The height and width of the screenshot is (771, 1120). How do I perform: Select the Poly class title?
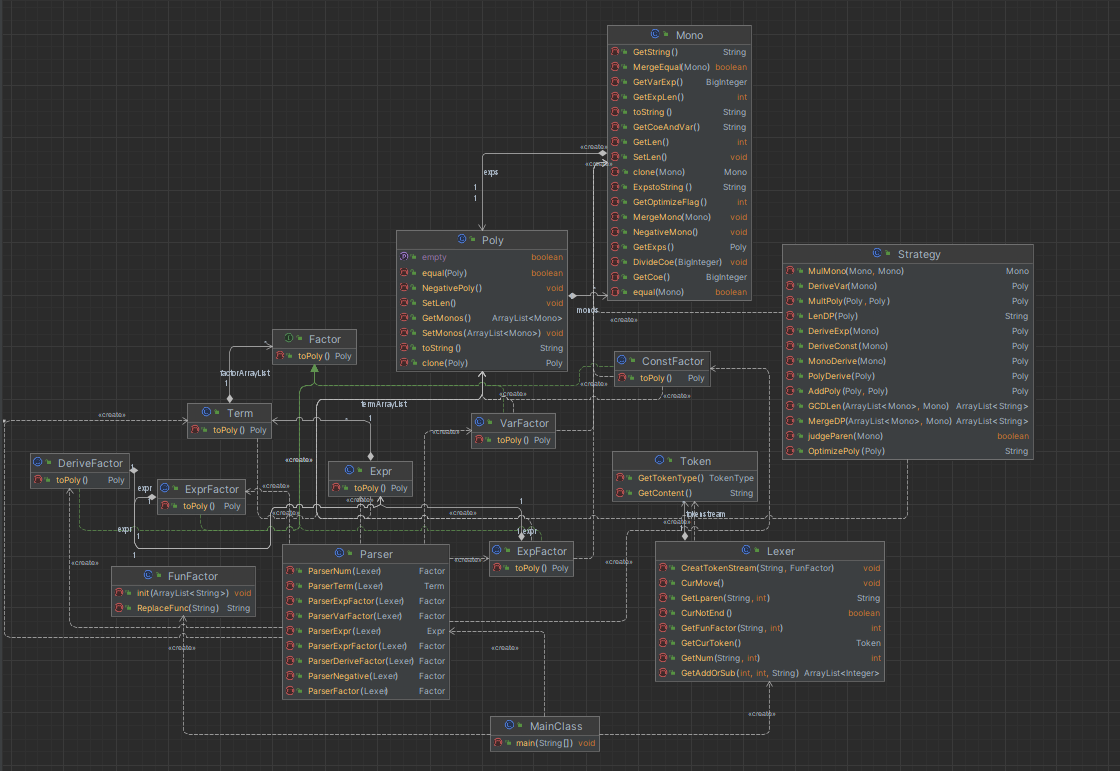[493, 240]
